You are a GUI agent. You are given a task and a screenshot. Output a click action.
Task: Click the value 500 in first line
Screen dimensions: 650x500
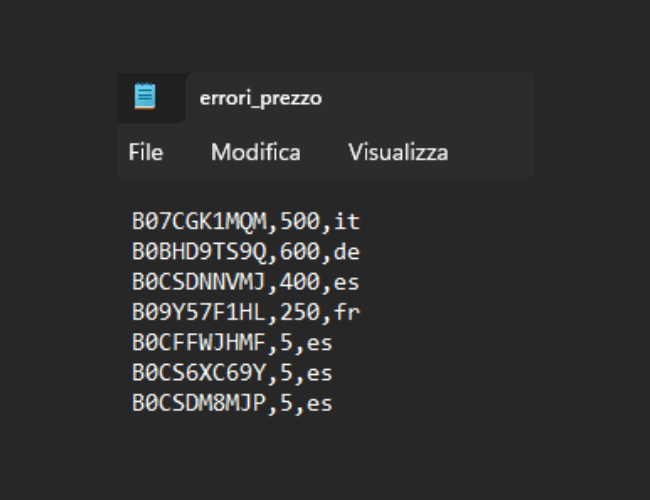(x=300, y=221)
